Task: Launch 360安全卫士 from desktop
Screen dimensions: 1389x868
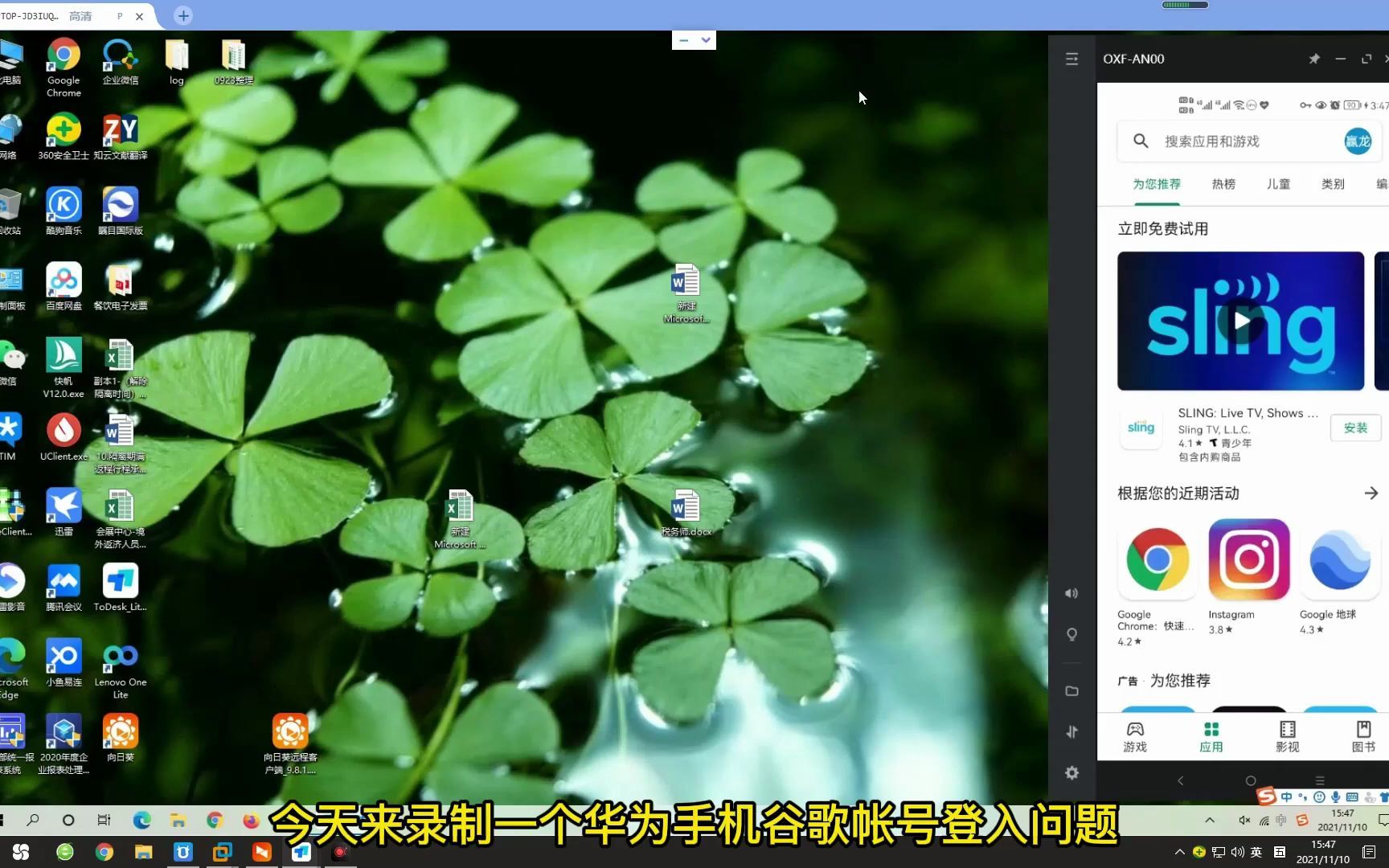Action: pos(64,137)
